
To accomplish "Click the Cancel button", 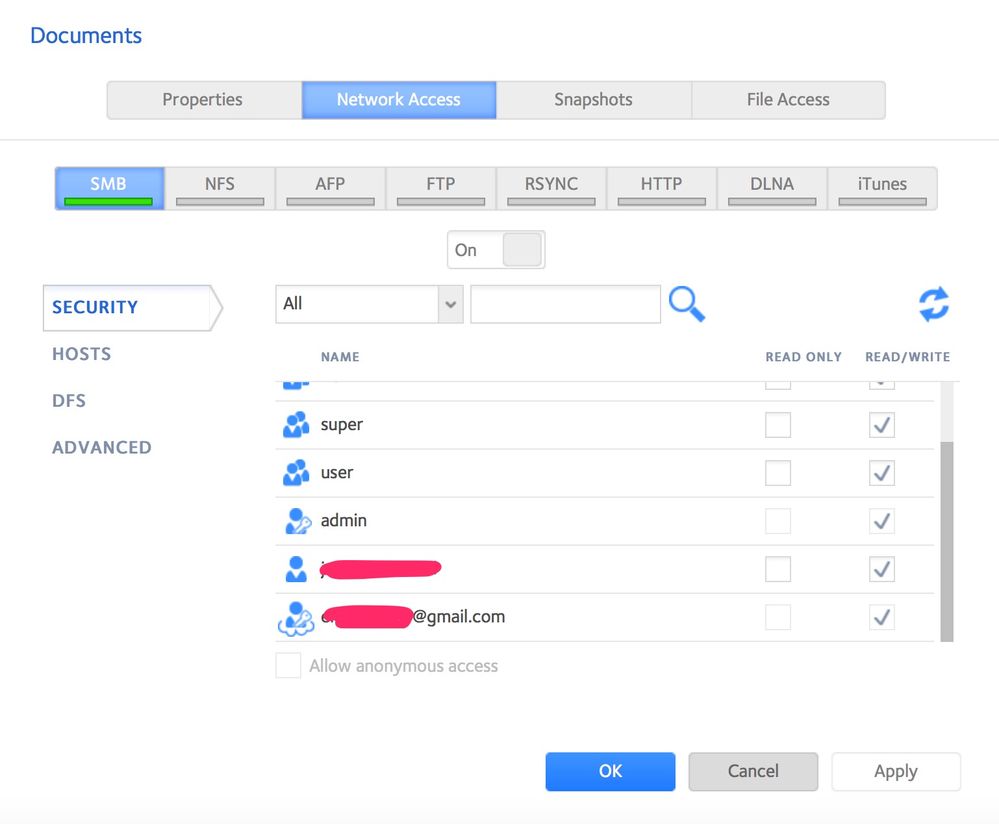I will click(753, 771).
